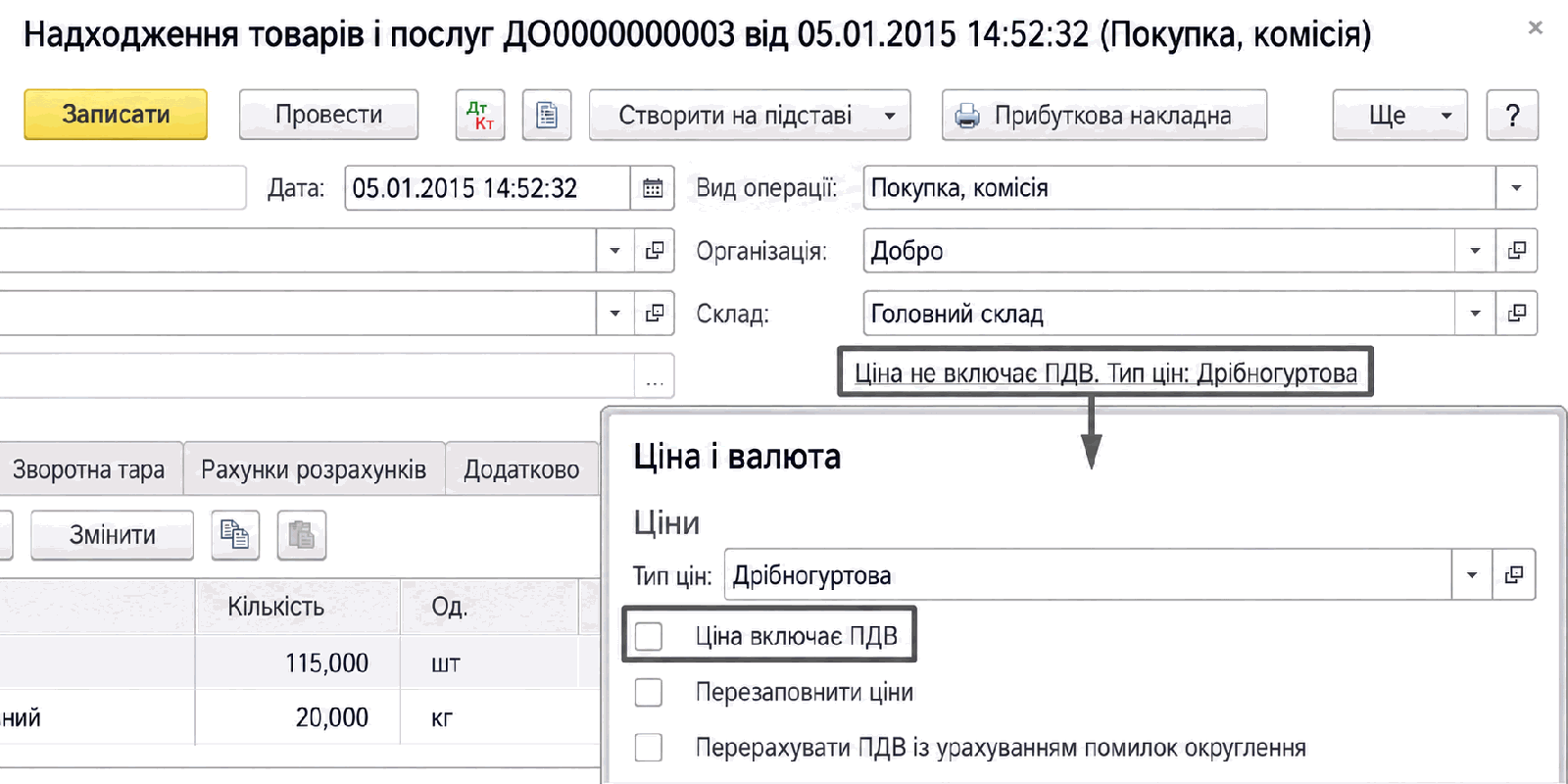Image resolution: width=1568 pixels, height=784 pixels.
Task: Expand the Вид операції dropdown
Action: pos(1516,188)
